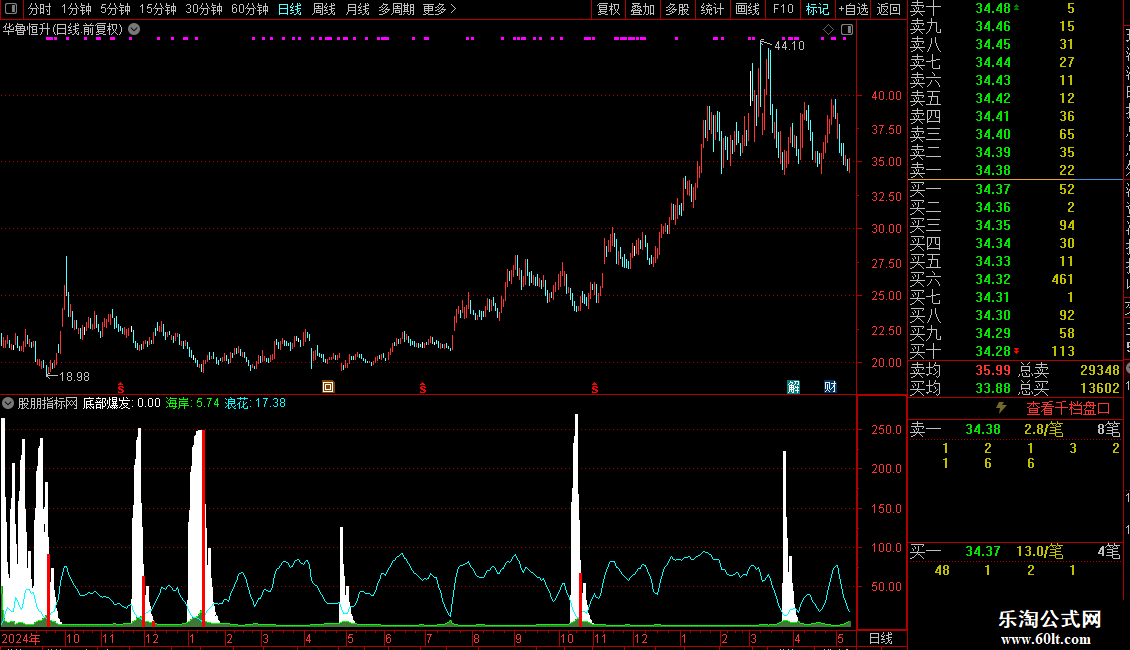The height and width of the screenshot is (650, 1130).
Task: Select the 5分钟 period
Action: [x=115, y=9]
